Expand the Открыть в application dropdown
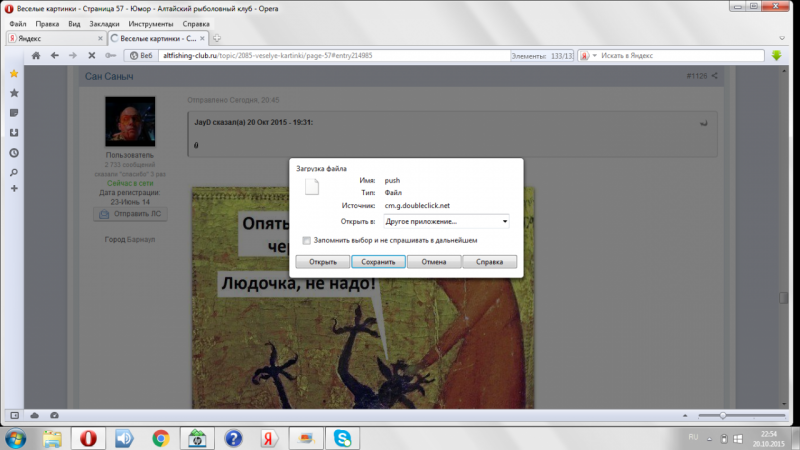 click(x=505, y=221)
